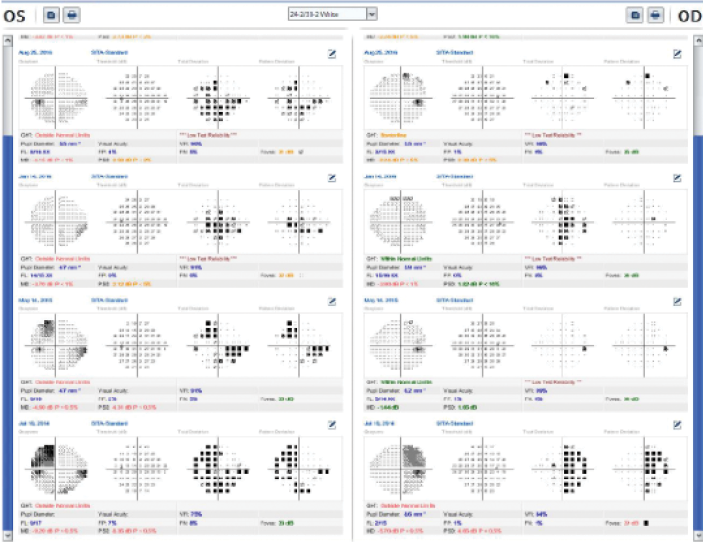
Task: Open the OD Jan 14 exam date link
Action: pyautogui.click(x=380, y=176)
